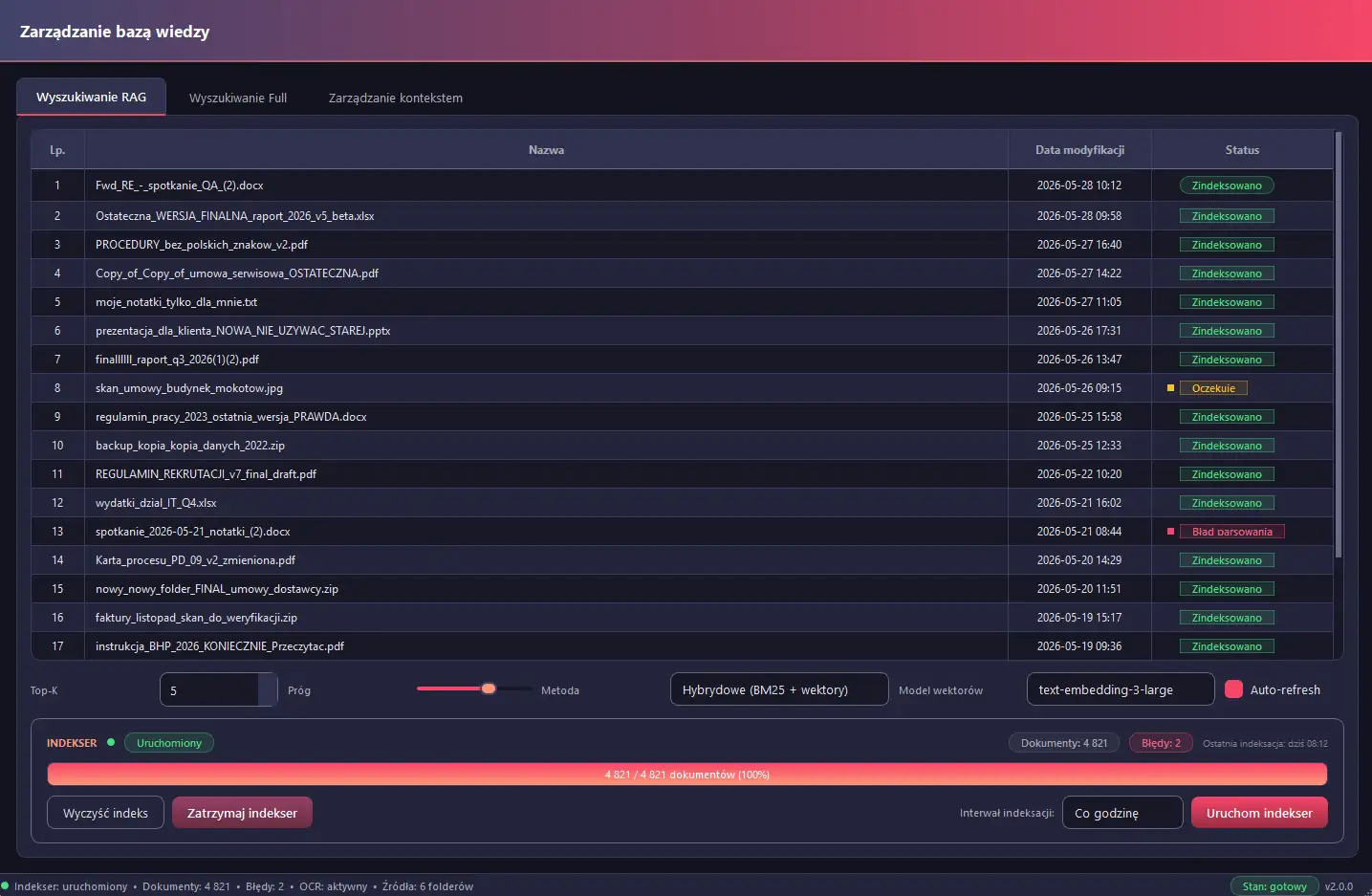
Task: Select prezentacja_dla_klienta_NOWA_NIE_UZYWAC_STAREJ.pptx
Action: pos(243,331)
